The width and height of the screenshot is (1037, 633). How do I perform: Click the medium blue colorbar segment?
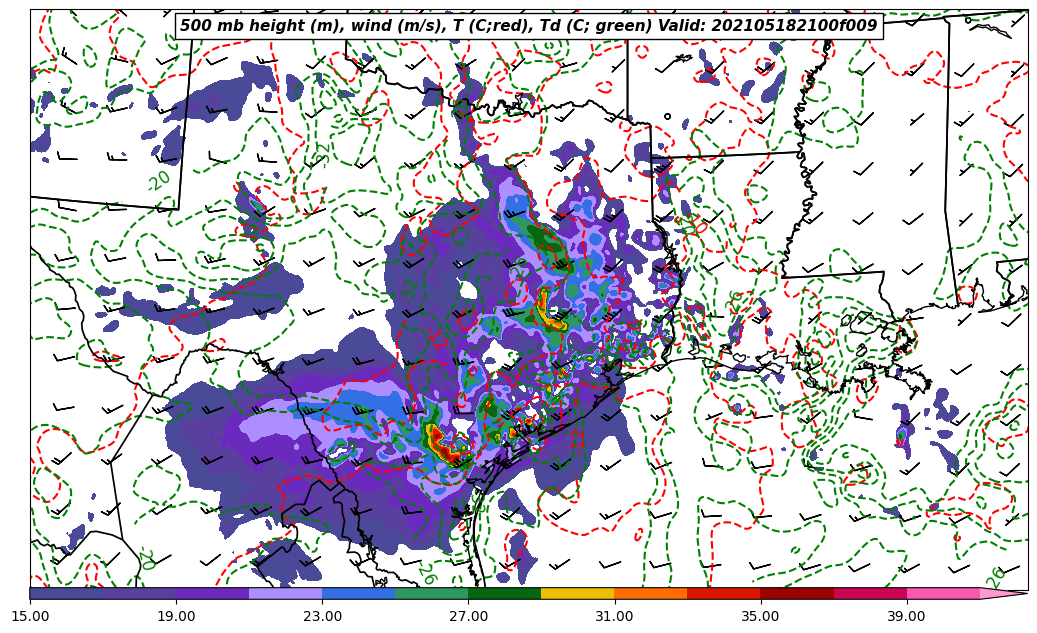358,593
